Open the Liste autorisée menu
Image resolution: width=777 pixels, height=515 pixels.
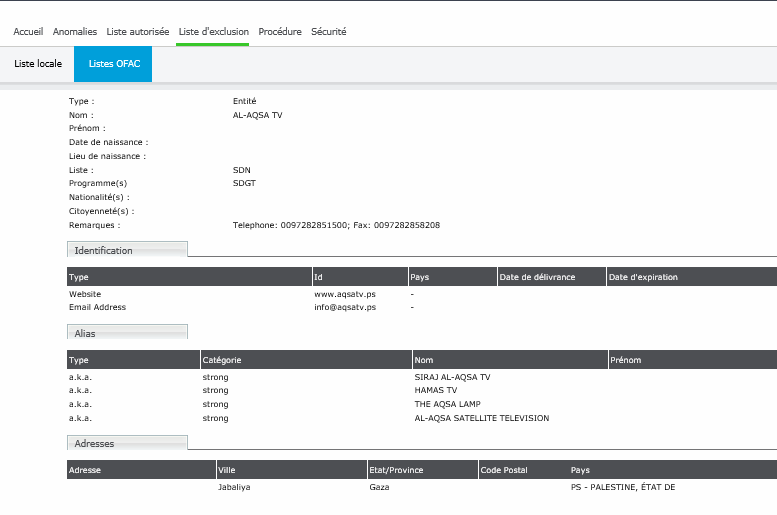pyautogui.click(x=137, y=32)
